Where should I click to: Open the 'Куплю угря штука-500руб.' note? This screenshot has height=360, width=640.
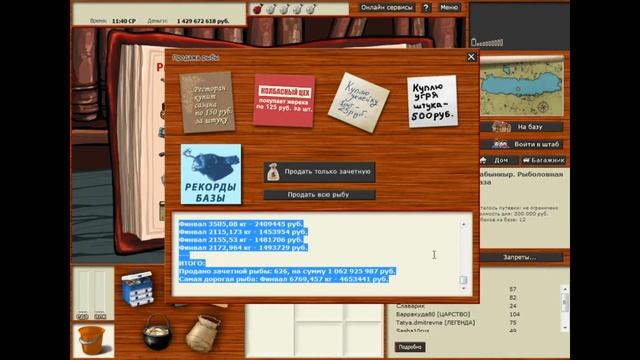tap(432, 101)
